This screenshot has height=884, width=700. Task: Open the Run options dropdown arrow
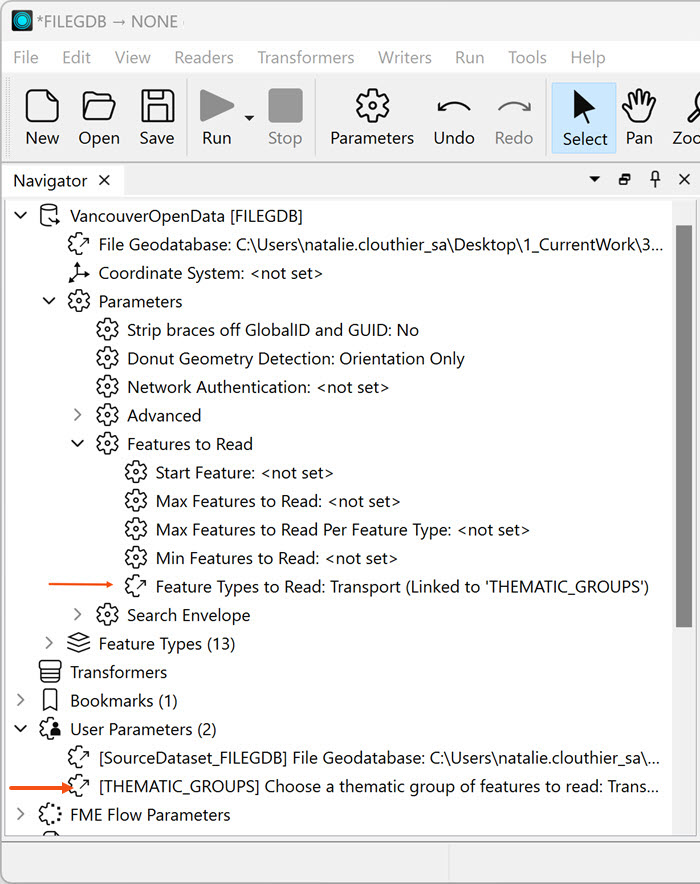[249, 118]
